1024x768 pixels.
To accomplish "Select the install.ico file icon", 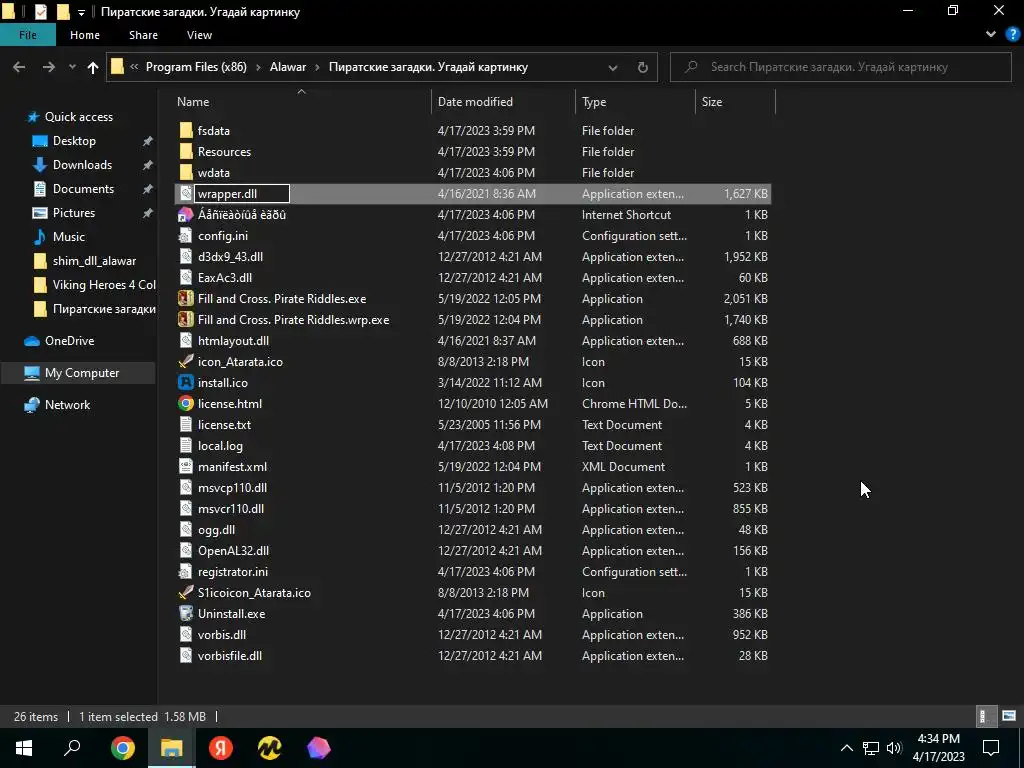I will [x=186, y=383].
